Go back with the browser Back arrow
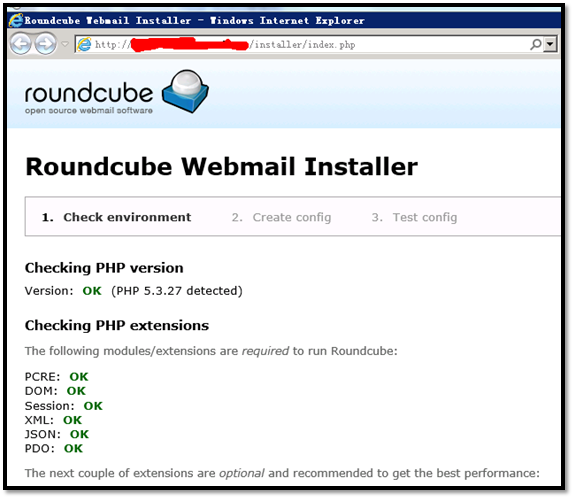This screenshot has width=574, height=499. 20,44
